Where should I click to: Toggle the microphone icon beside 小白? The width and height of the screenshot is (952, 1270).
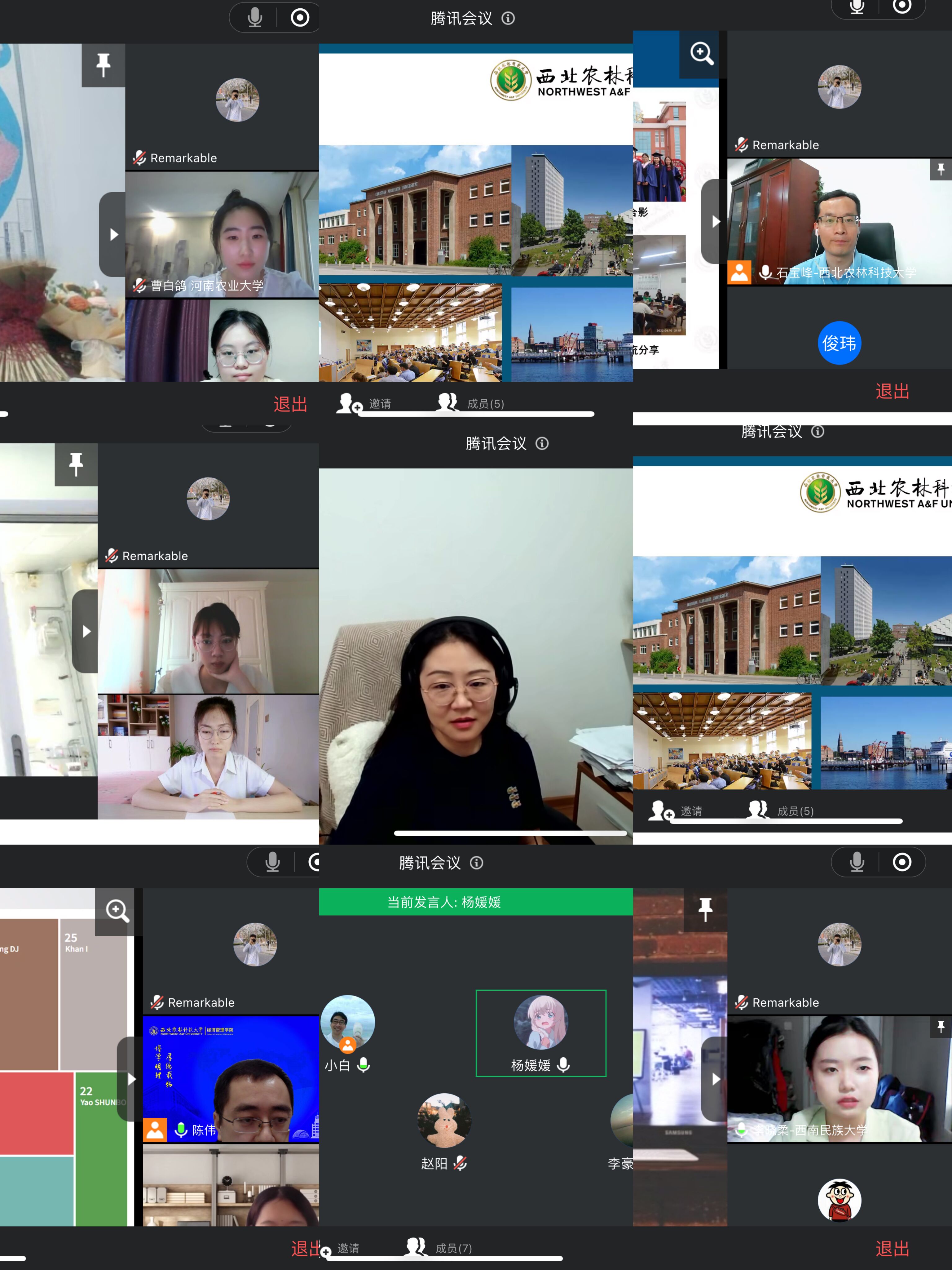tap(363, 1066)
